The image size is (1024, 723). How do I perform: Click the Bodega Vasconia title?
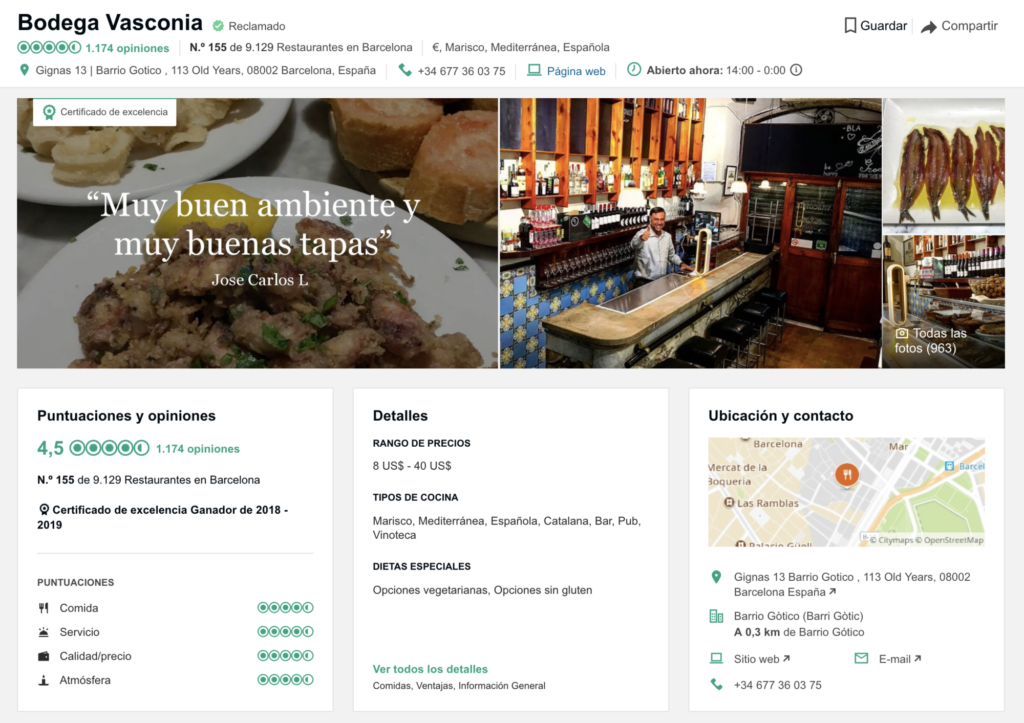(110, 23)
